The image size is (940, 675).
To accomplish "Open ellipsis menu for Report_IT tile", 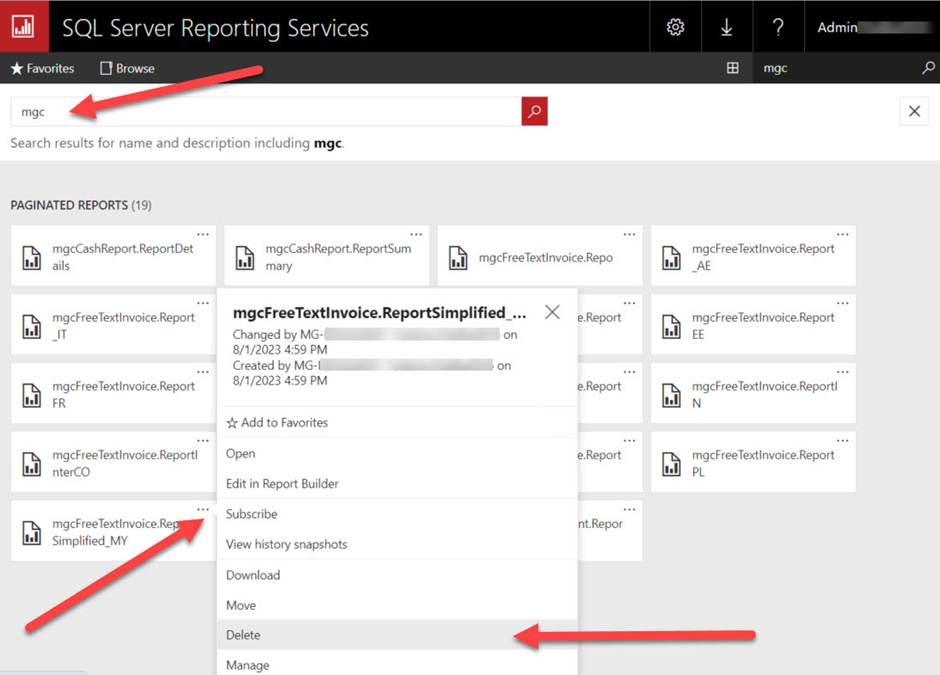I will point(203,303).
